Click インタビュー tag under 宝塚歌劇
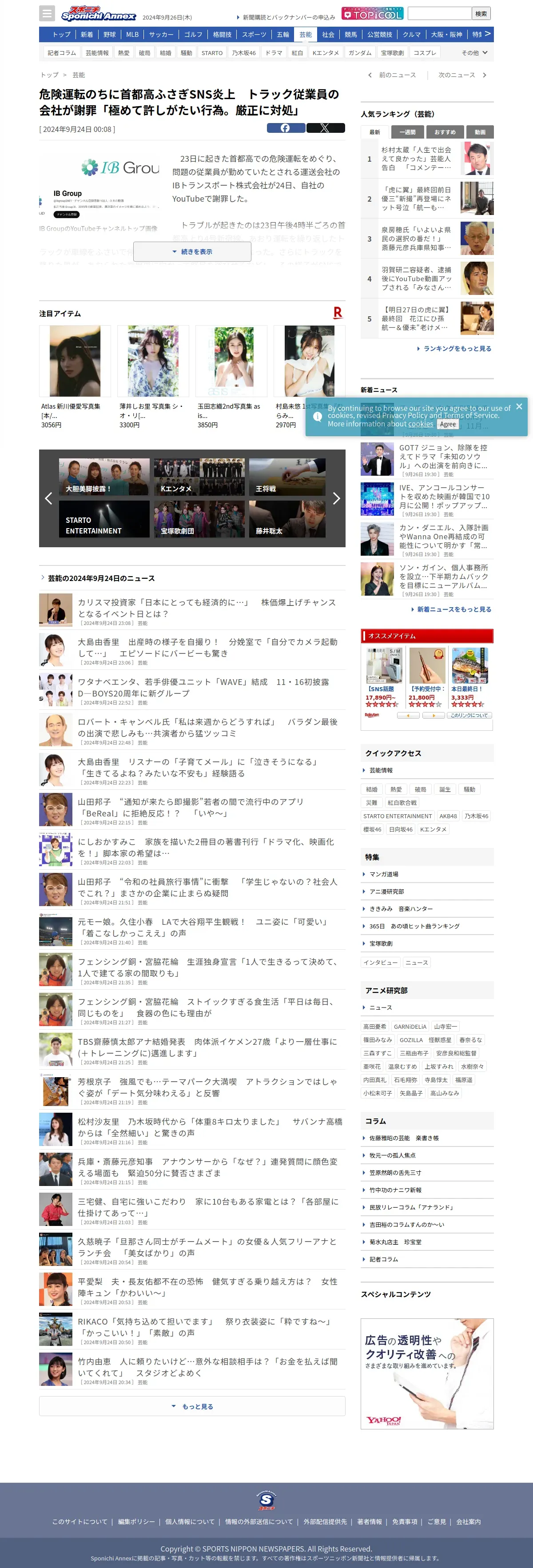 (x=380, y=963)
